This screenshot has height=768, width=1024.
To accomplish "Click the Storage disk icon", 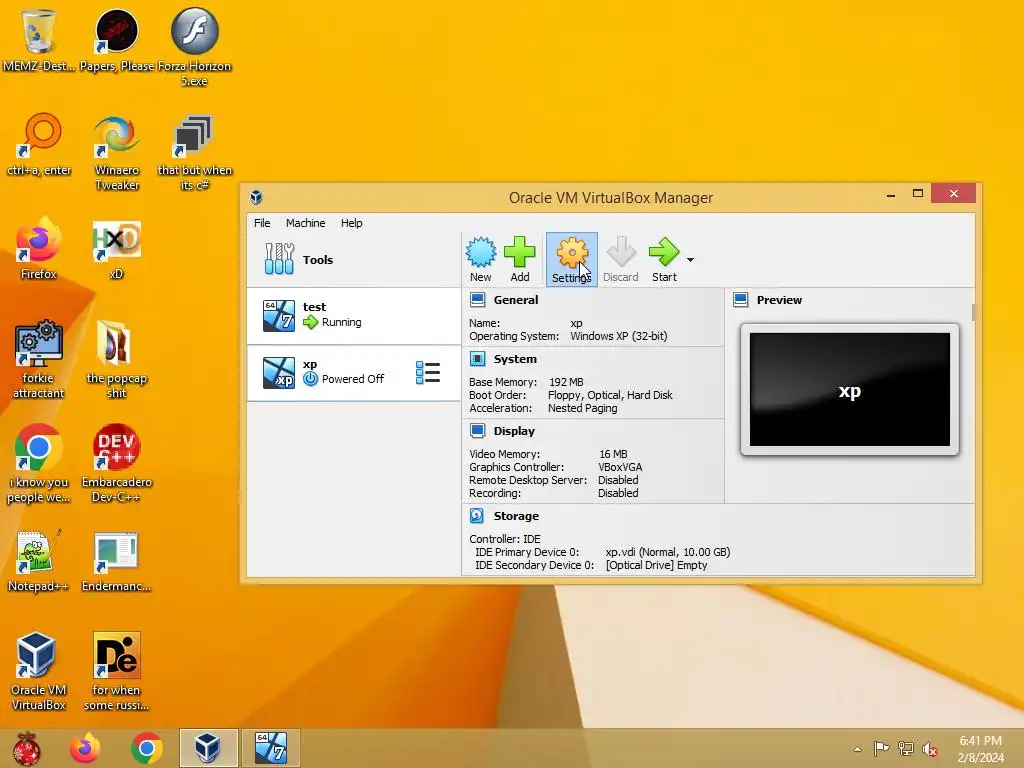I will pos(477,516).
